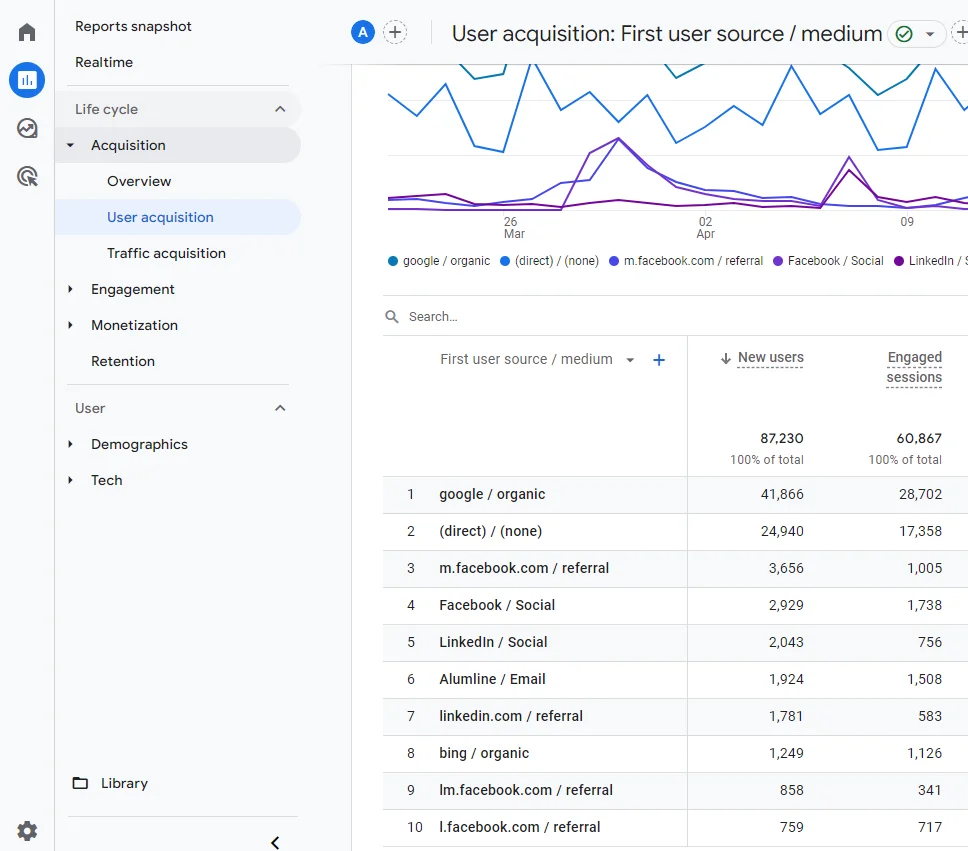This screenshot has height=851, width=968.
Task: Open the Advertising icon in left rail
Action: pos(27,177)
